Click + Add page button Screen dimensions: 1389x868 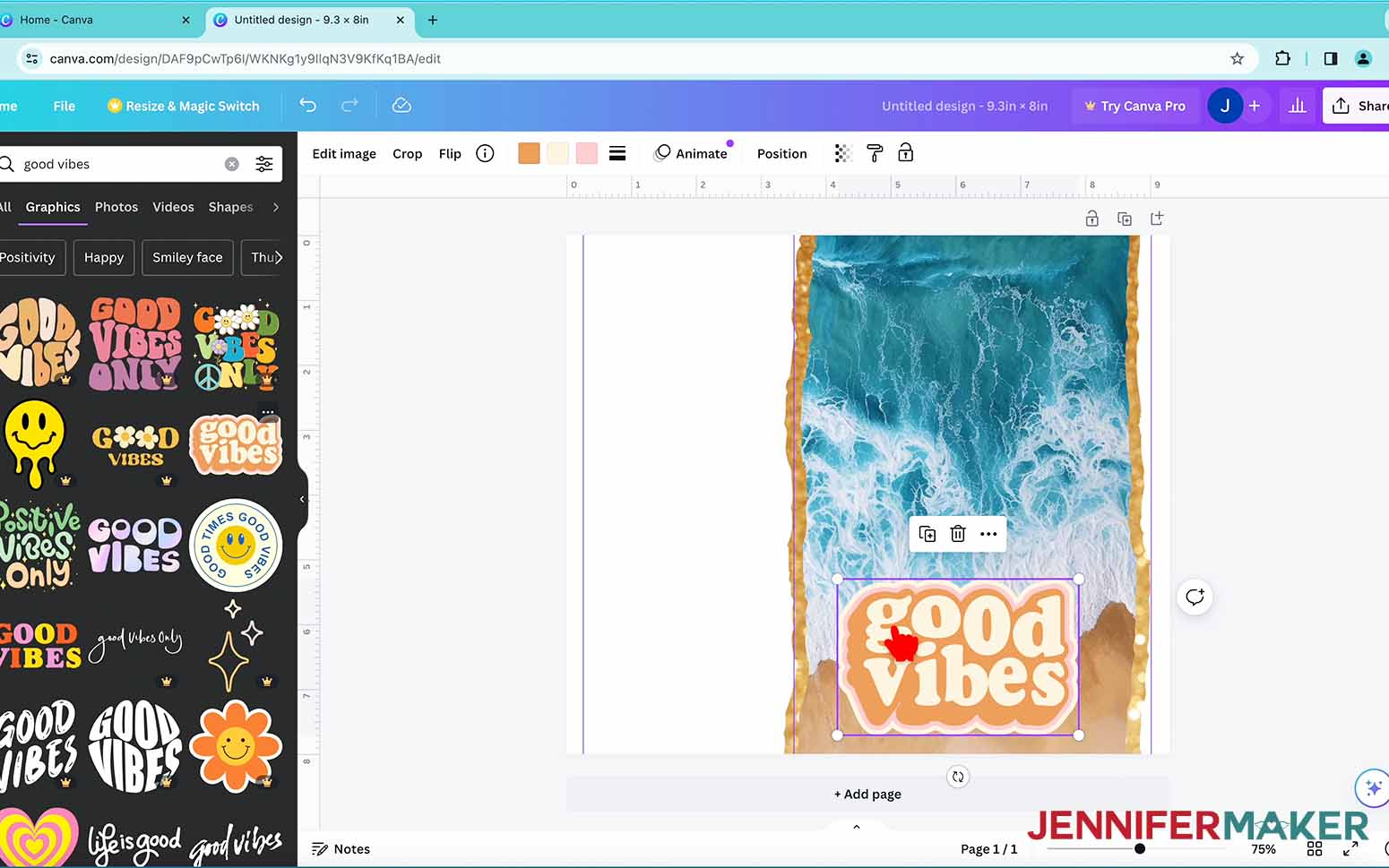pos(867,794)
